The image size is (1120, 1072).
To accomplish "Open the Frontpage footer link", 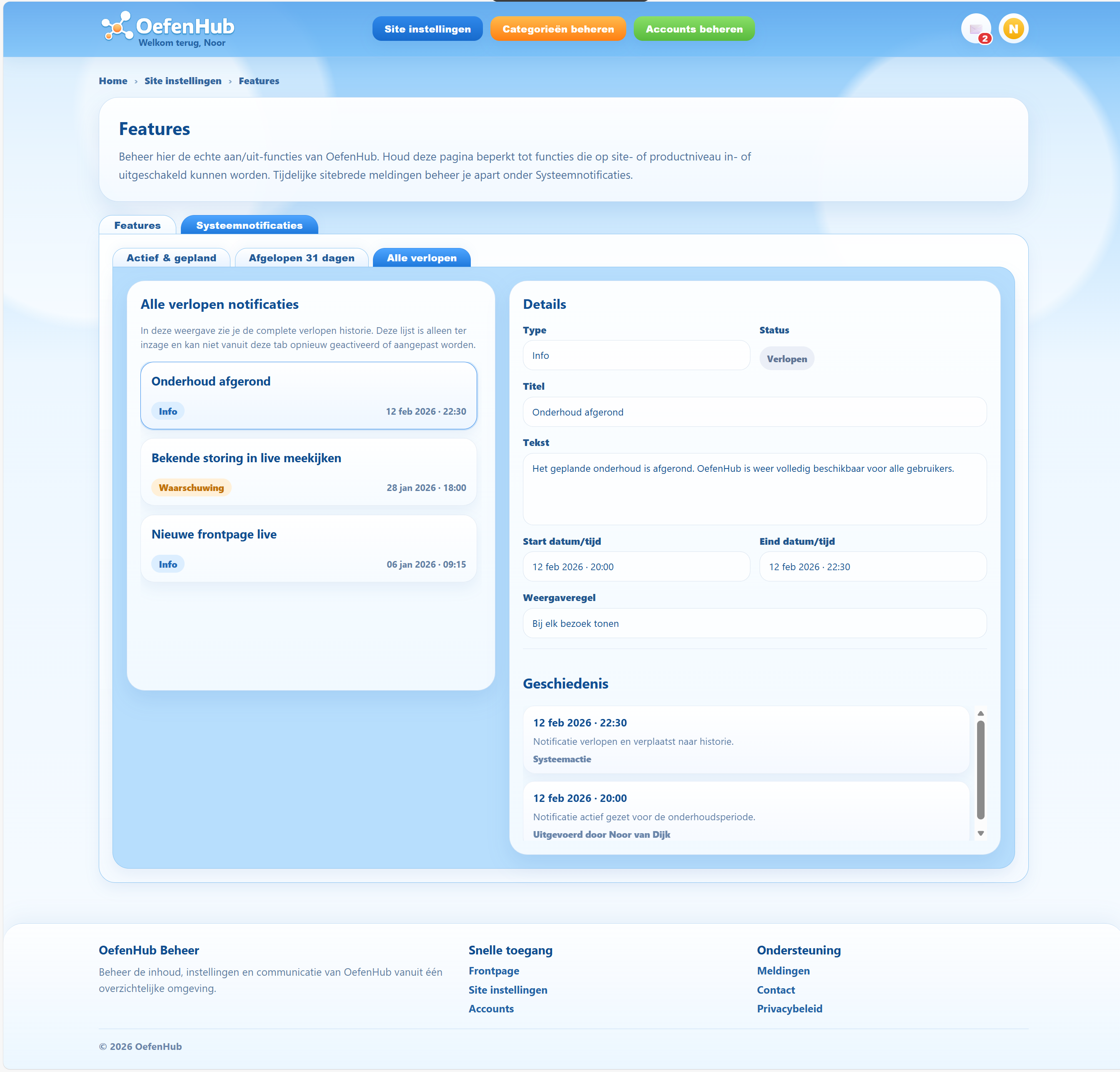I will coord(494,971).
